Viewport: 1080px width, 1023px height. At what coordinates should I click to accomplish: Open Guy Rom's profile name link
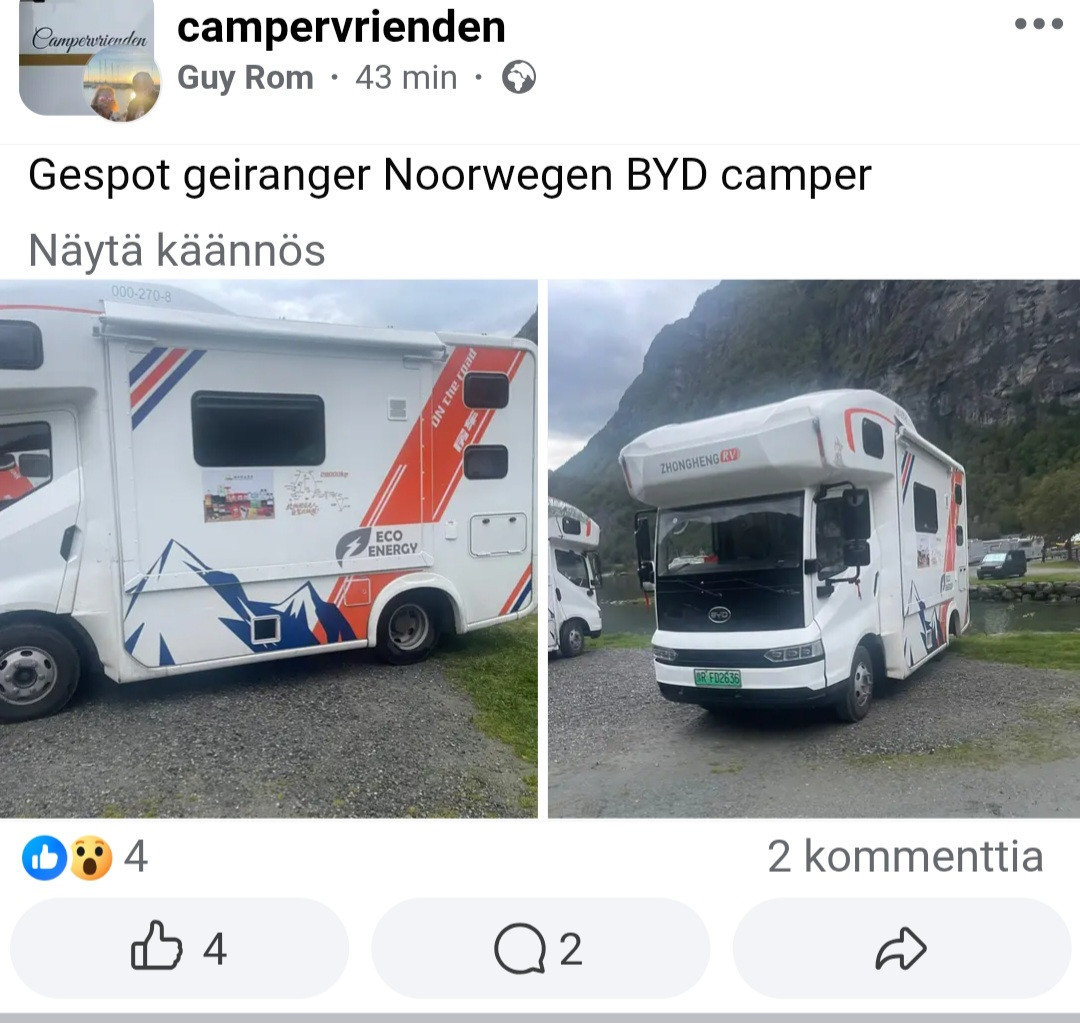click(245, 78)
